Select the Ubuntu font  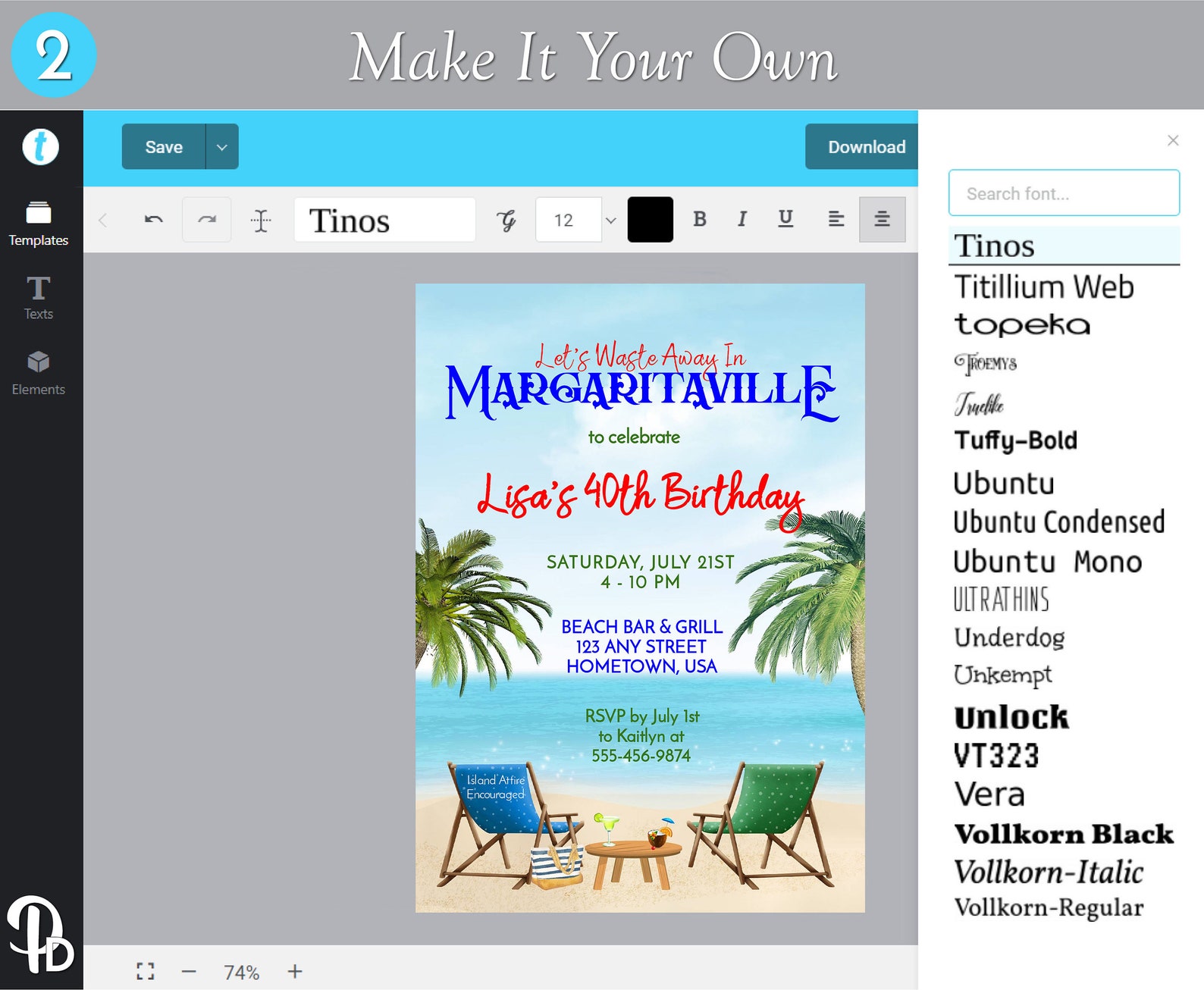point(1004,484)
